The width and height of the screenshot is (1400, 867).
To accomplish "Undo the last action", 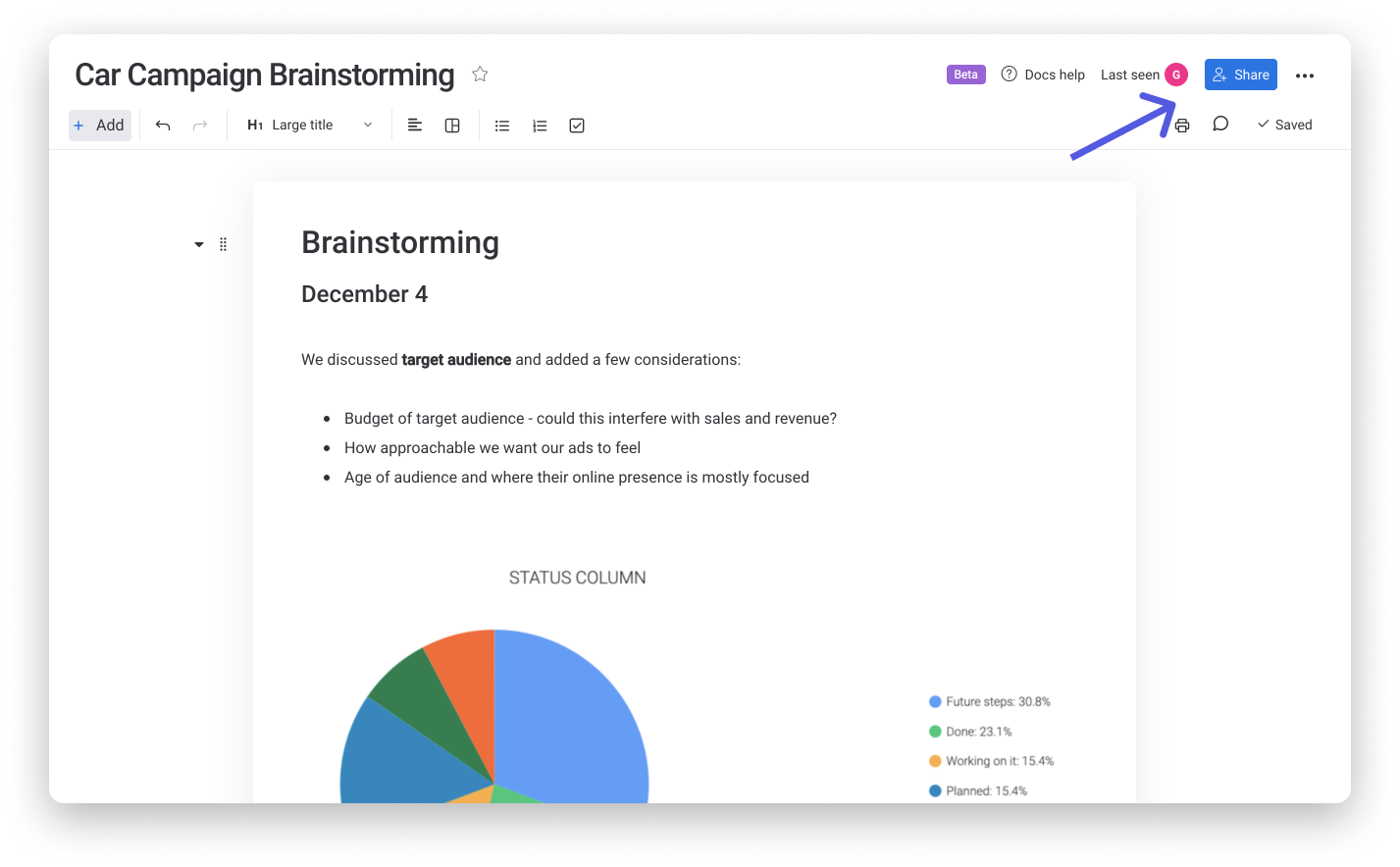I will [x=163, y=126].
